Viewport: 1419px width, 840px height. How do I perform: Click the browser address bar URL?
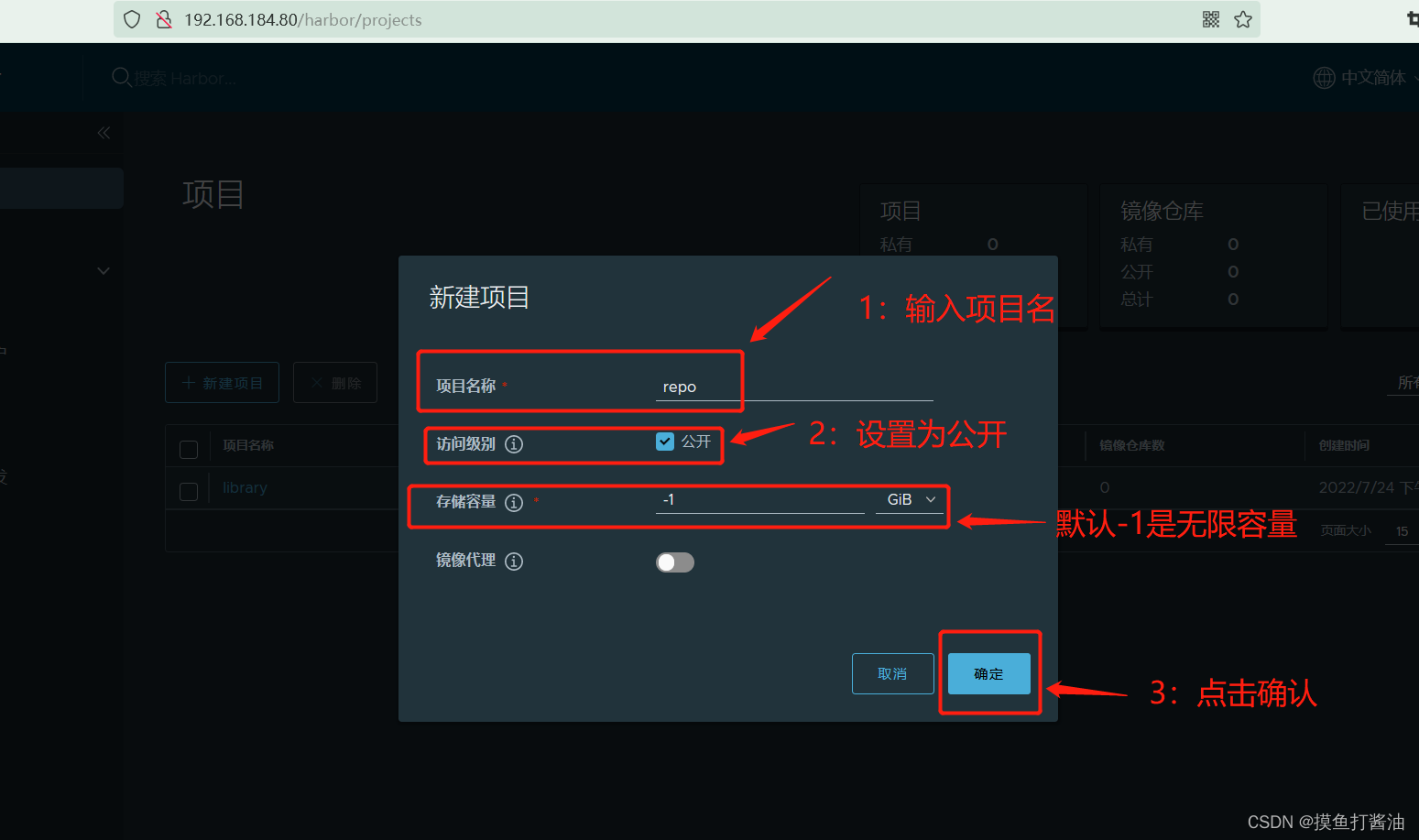pos(303,19)
